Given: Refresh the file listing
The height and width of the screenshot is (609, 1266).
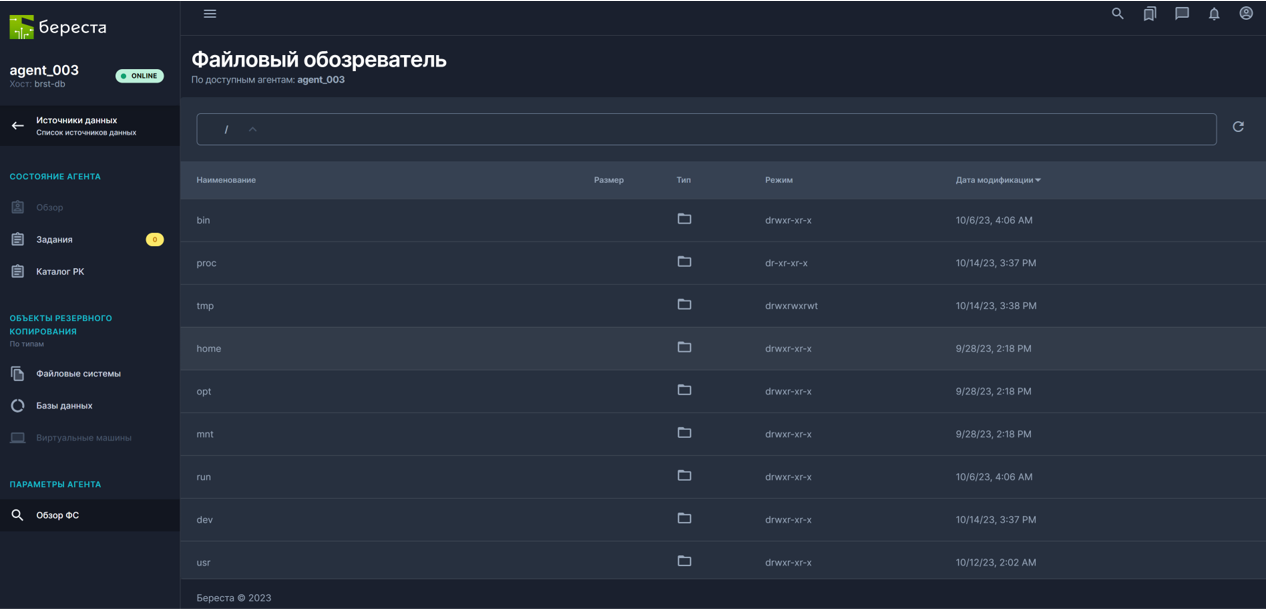Looking at the screenshot, I should click(x=1238, y=127).
